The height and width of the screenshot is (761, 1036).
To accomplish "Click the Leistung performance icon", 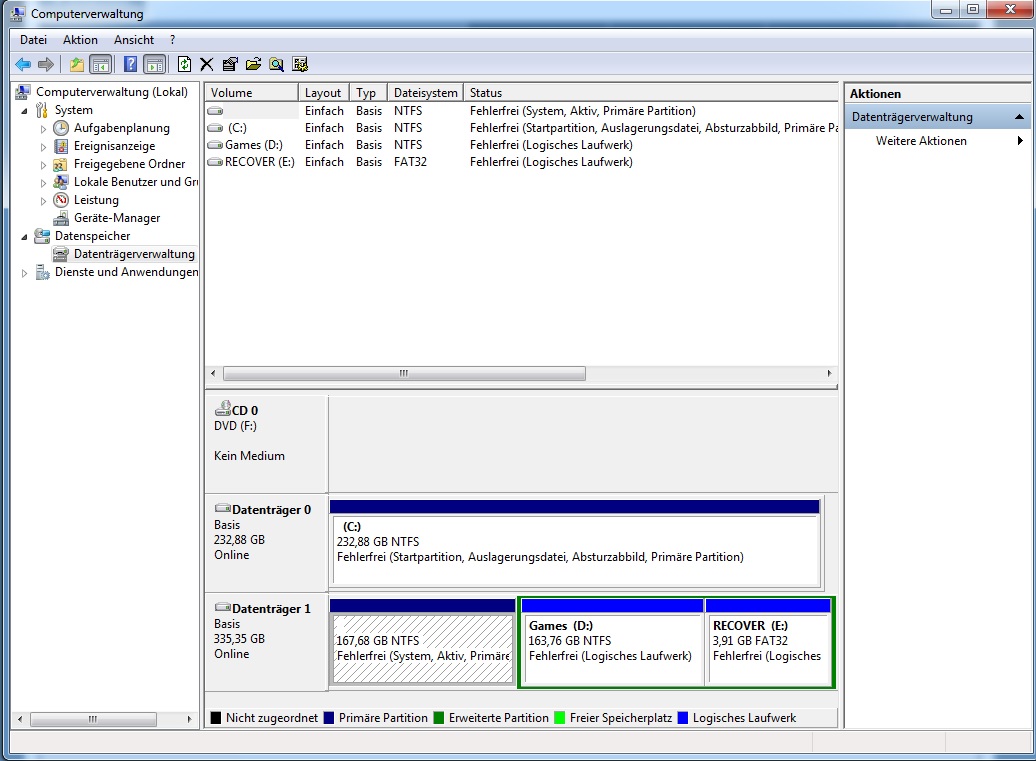I will 61,199.
